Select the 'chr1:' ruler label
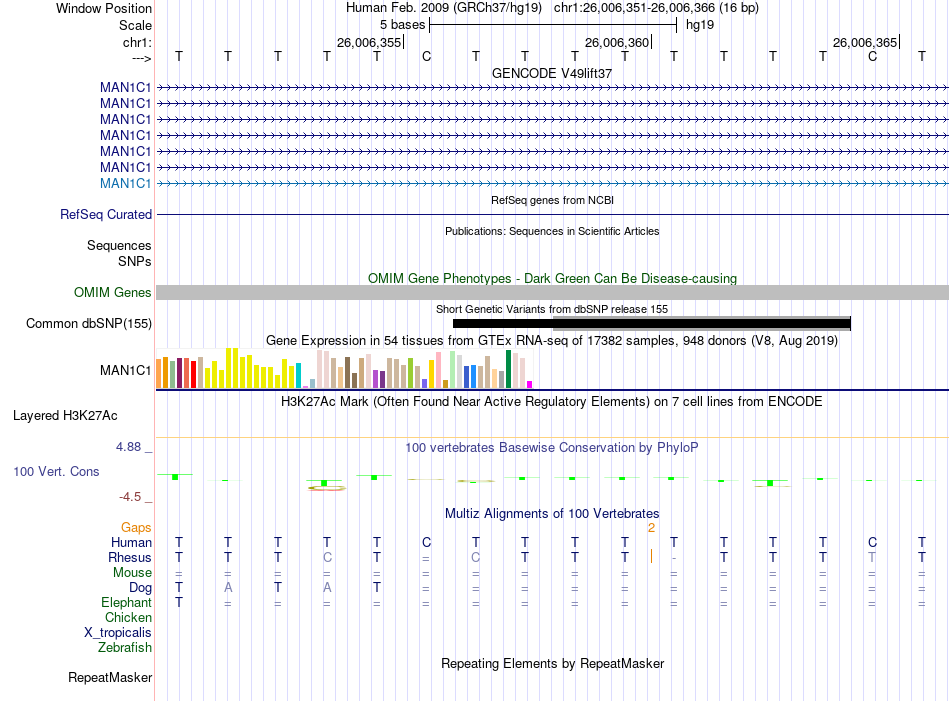This screenshot has width=950, height=701. (137, 42)
